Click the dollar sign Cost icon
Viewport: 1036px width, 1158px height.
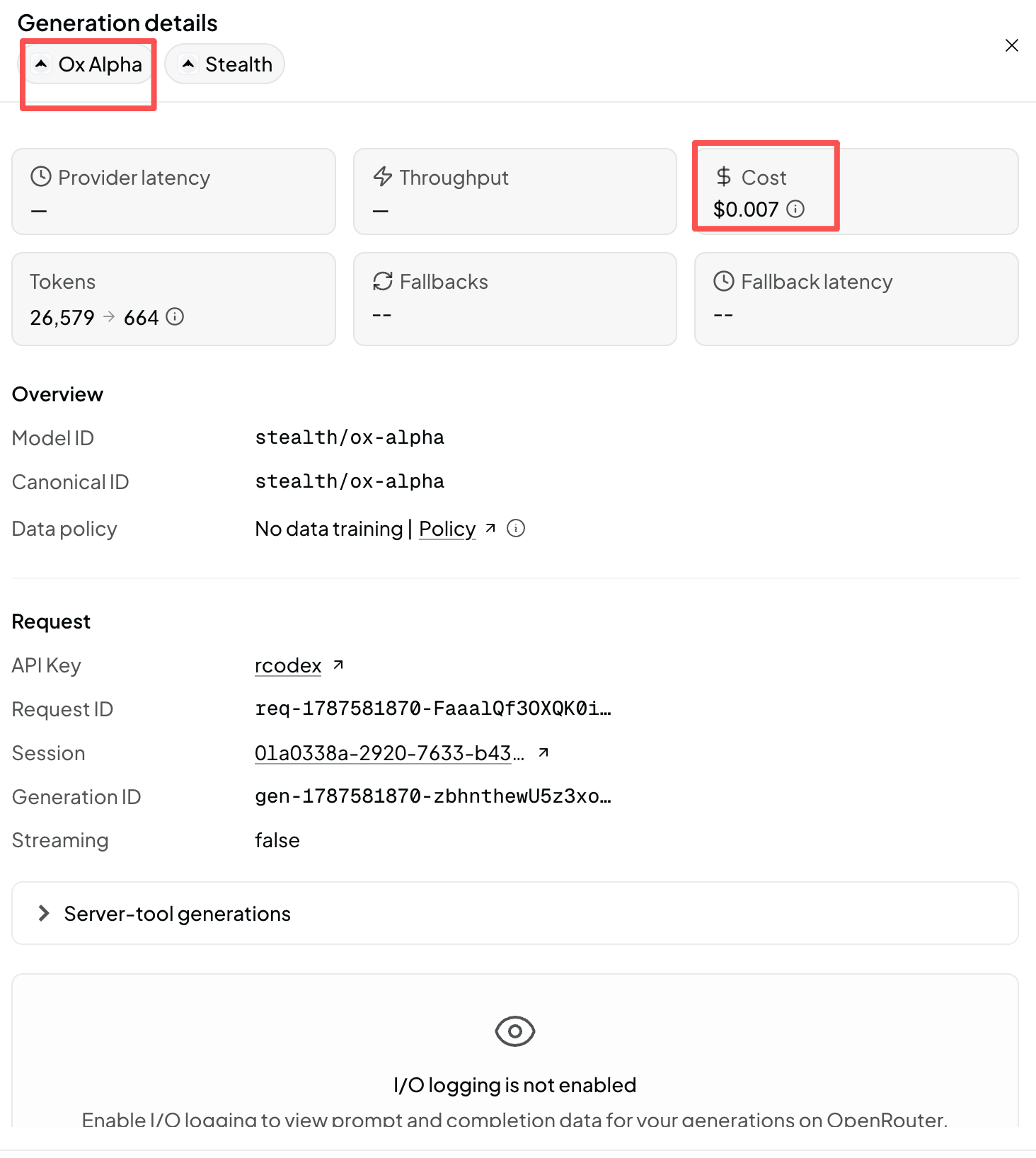[x=723, y=176]
